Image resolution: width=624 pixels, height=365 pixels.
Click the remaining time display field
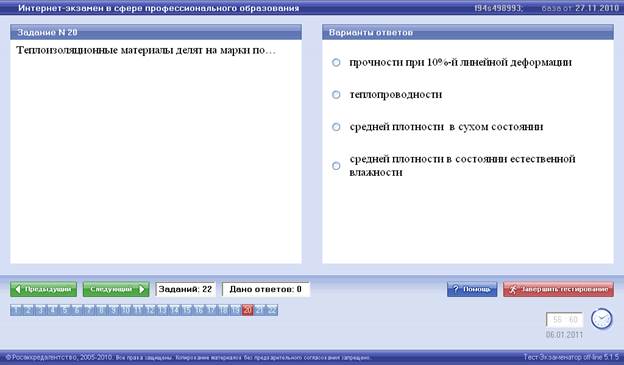[x=565, y=320]
